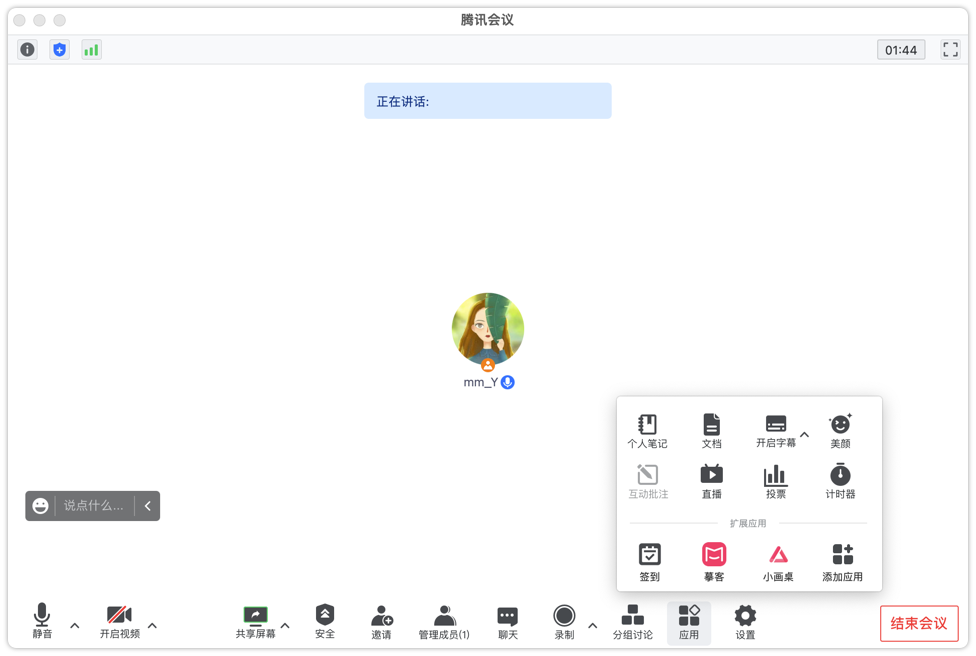Check the green network signal icon

pyautogui.click(x=92, y=50)
